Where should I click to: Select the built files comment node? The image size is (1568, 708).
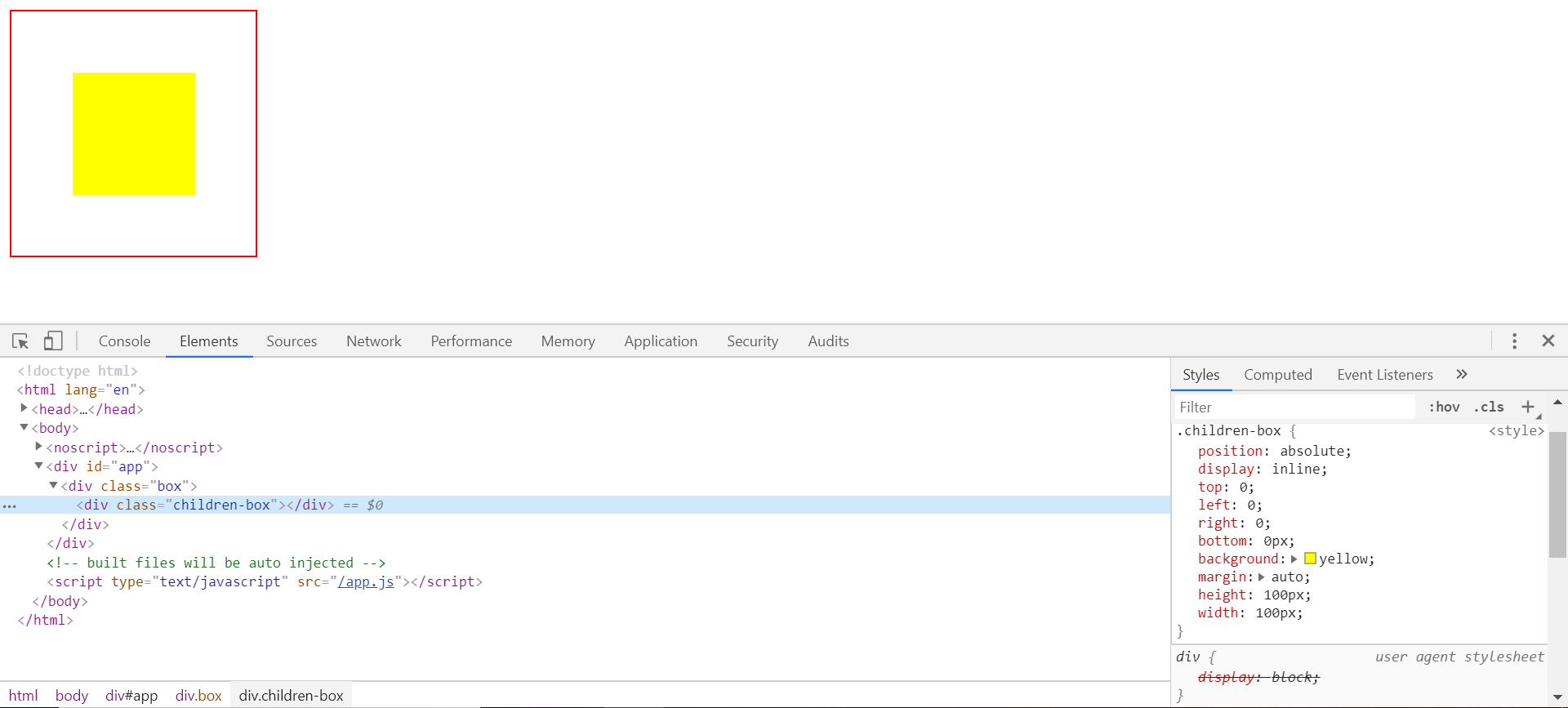[216, 563]
